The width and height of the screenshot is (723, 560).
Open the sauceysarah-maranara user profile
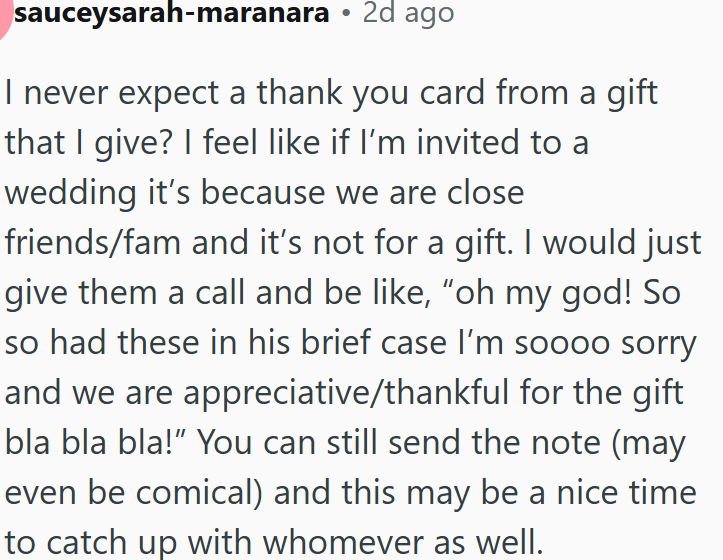[x=171, y=14]
